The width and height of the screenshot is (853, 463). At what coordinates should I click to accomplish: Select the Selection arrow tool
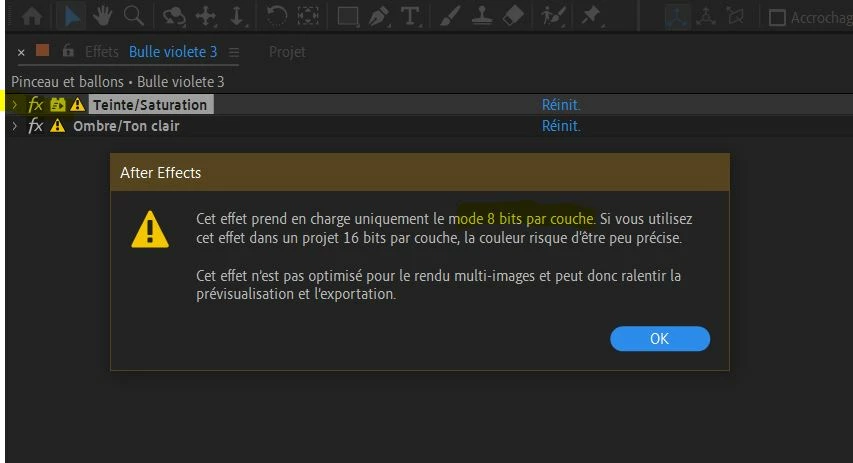(71, 16)
